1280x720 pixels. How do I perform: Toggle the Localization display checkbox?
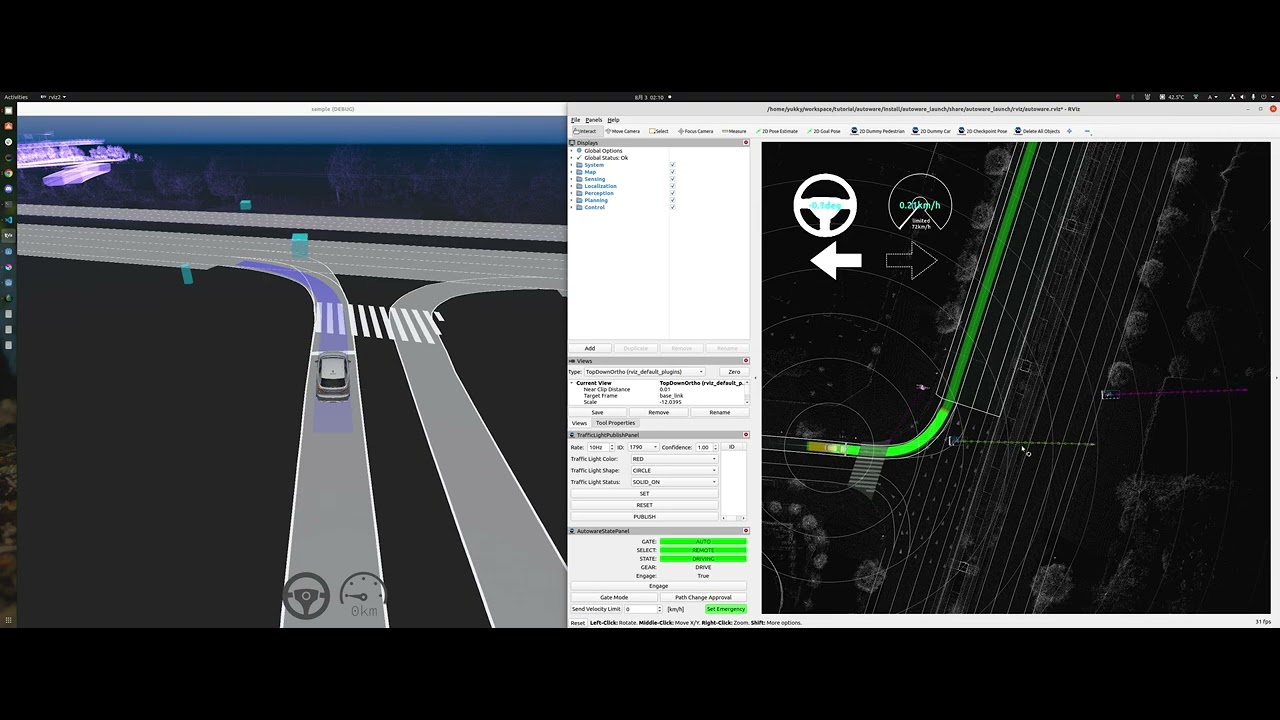click(x=672, y=186)
